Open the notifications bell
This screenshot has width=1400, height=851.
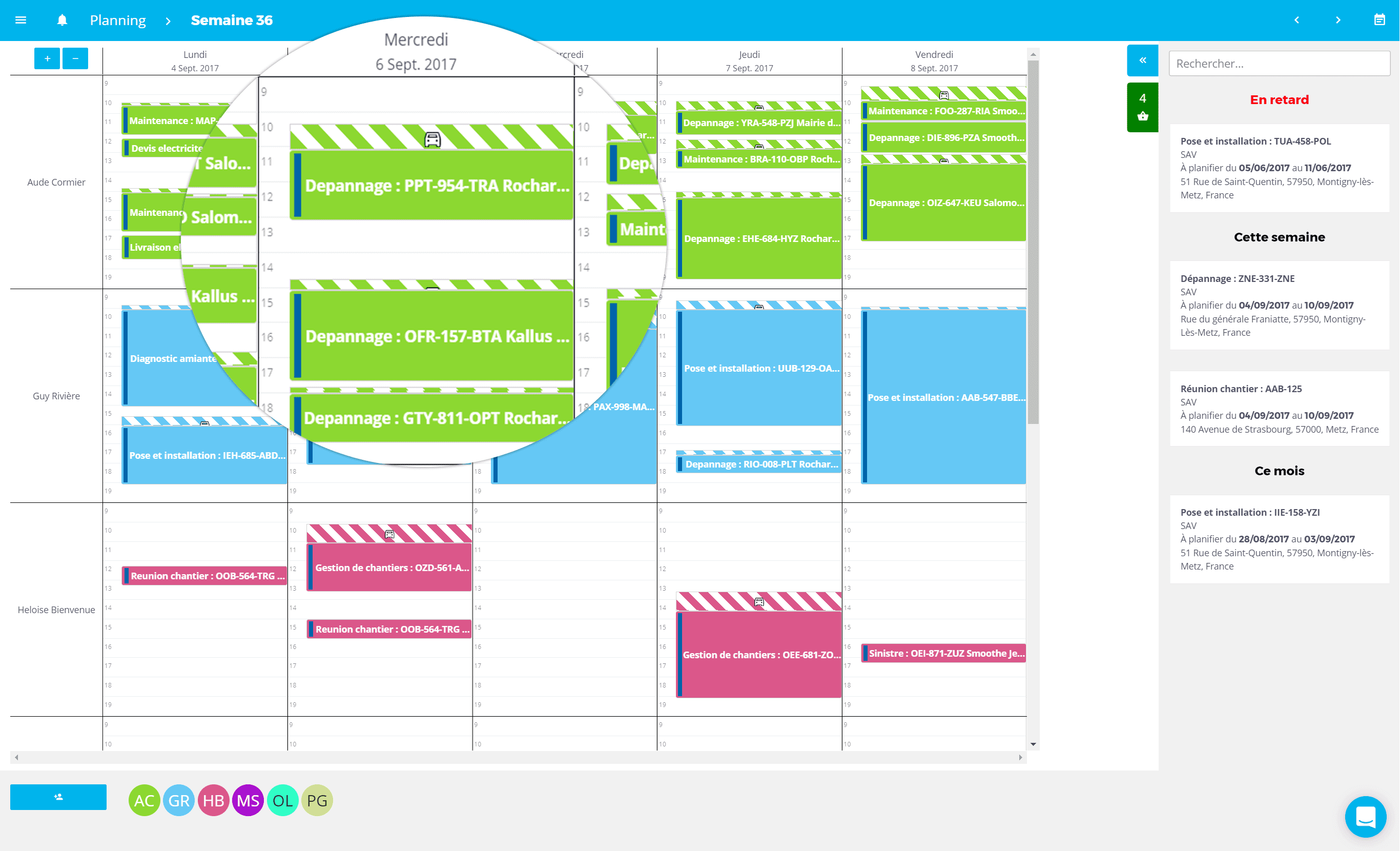(62, 20)
